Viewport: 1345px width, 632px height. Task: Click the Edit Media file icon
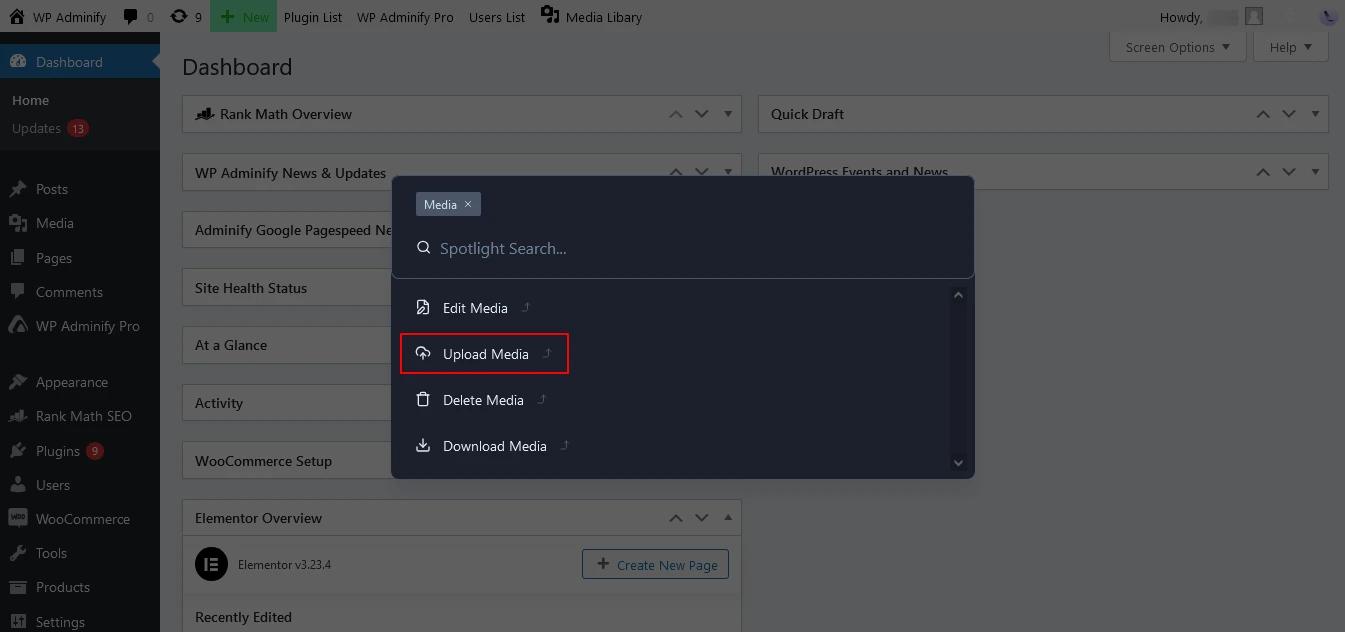423,308
